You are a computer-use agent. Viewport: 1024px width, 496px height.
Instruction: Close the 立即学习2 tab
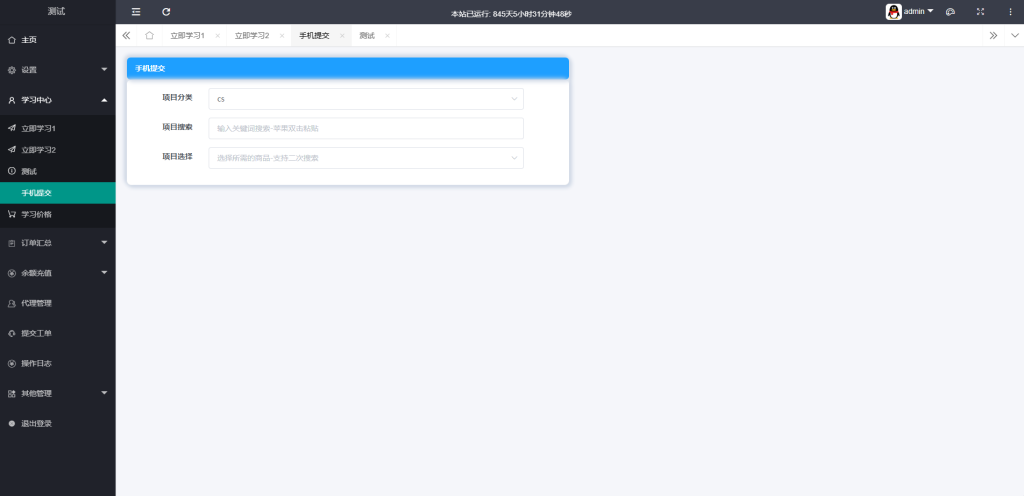281,35
